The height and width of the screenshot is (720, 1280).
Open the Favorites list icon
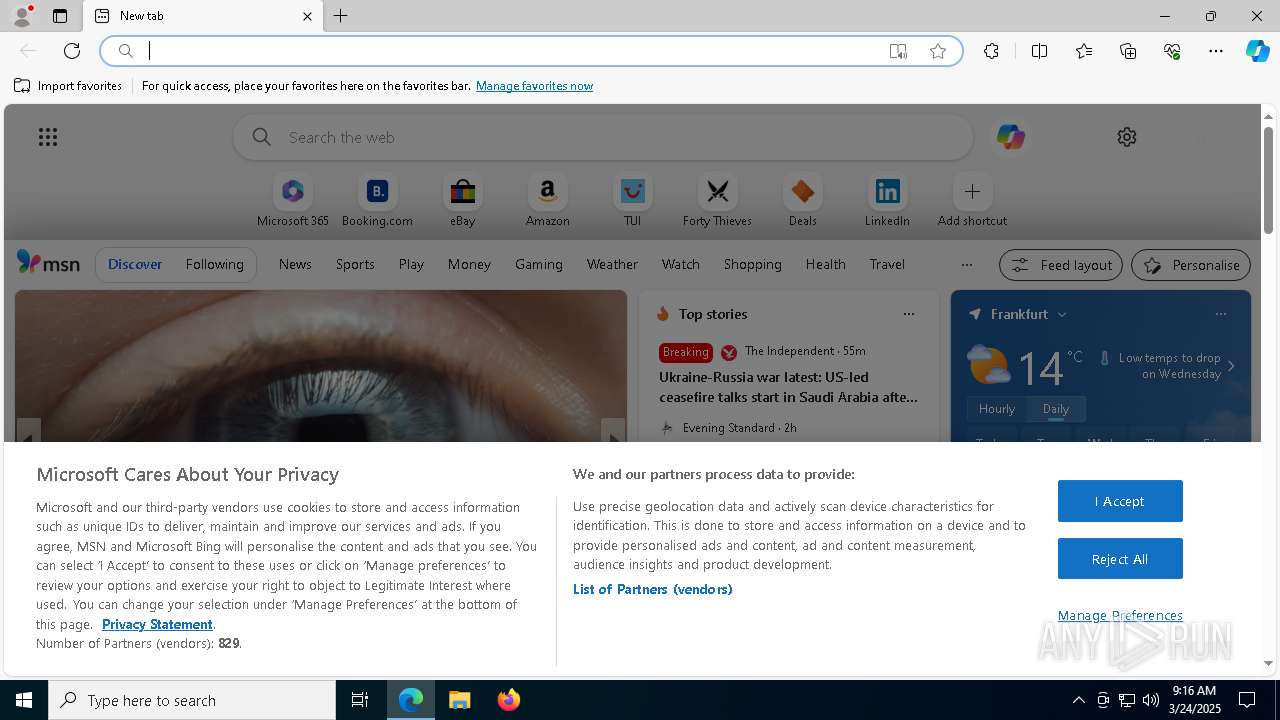pyautogui.click(x=1084, y=51)
